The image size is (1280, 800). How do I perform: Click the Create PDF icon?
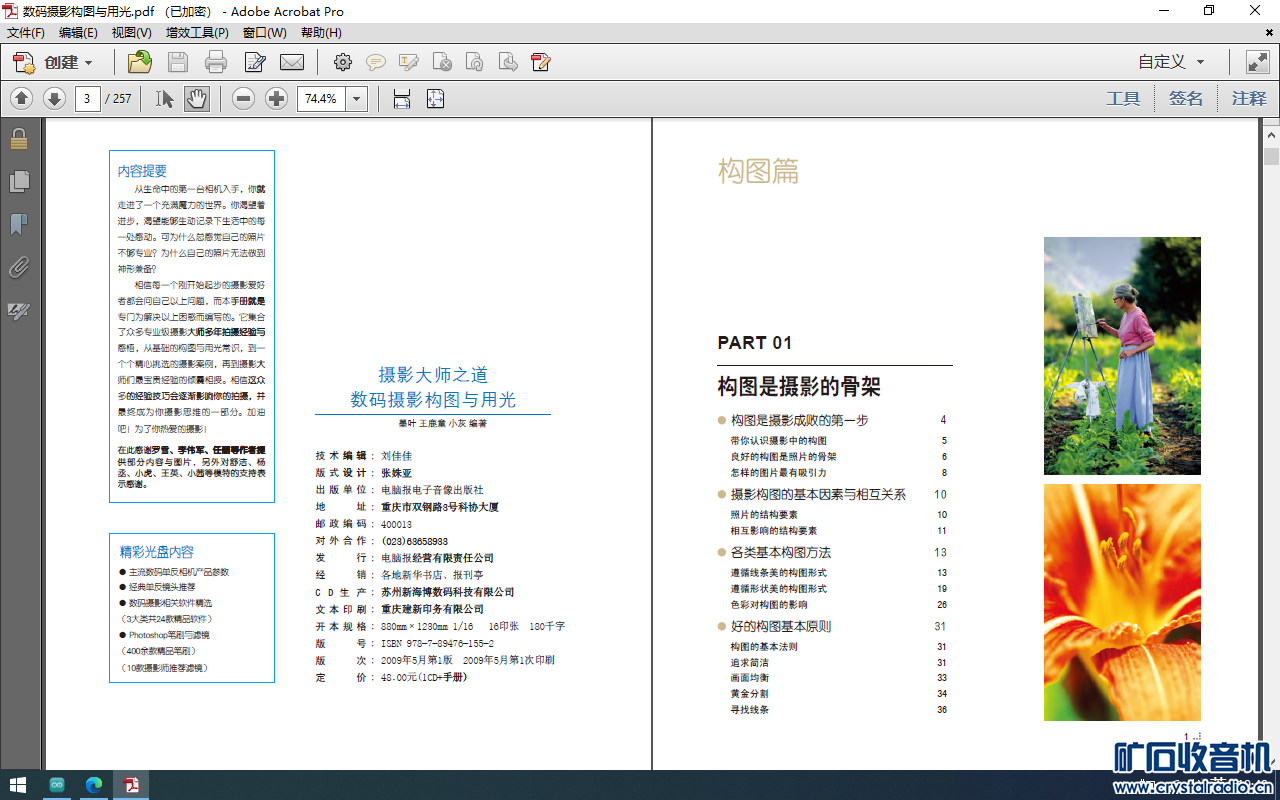point(24,62)
